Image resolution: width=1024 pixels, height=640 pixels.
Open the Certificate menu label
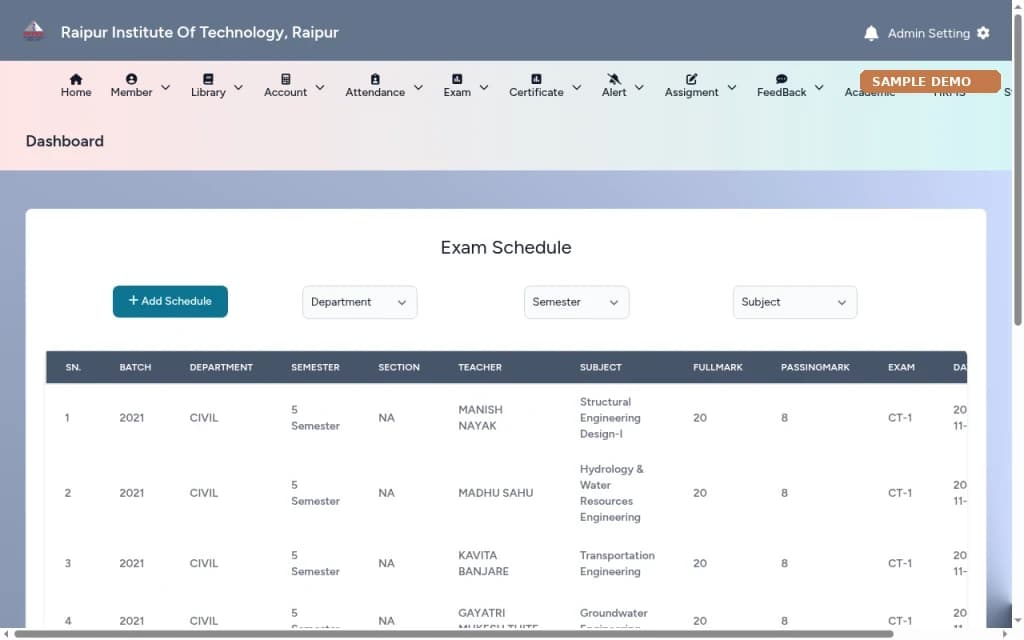coord(536,93)
